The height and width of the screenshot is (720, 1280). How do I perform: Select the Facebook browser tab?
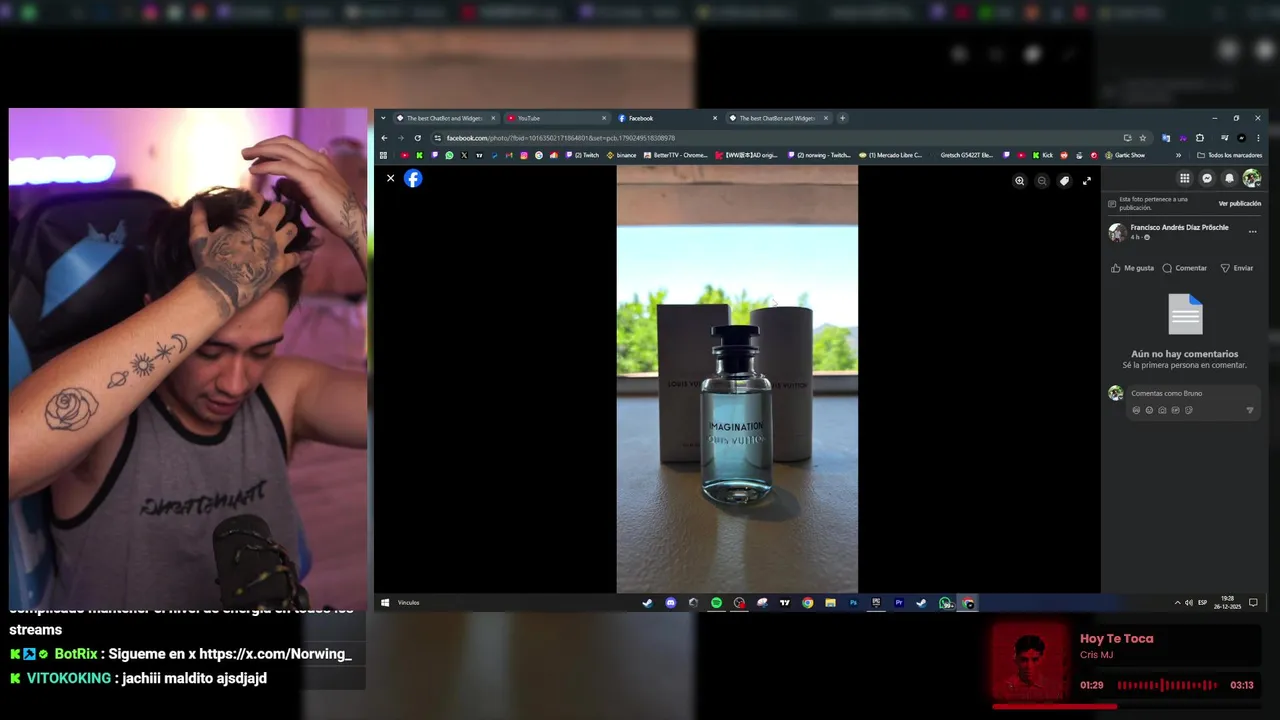[668, 118]
